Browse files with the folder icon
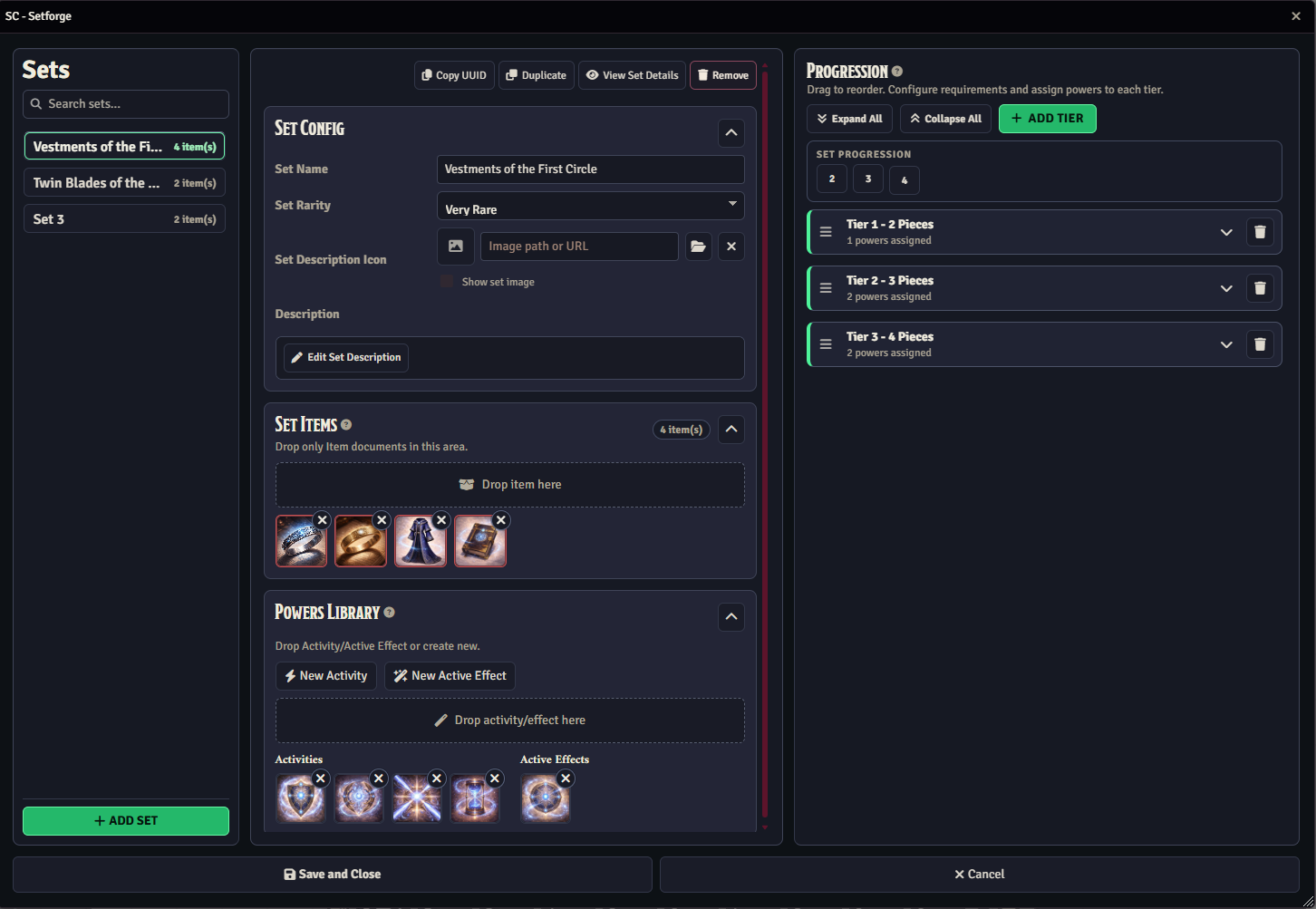 pos(698,247)
